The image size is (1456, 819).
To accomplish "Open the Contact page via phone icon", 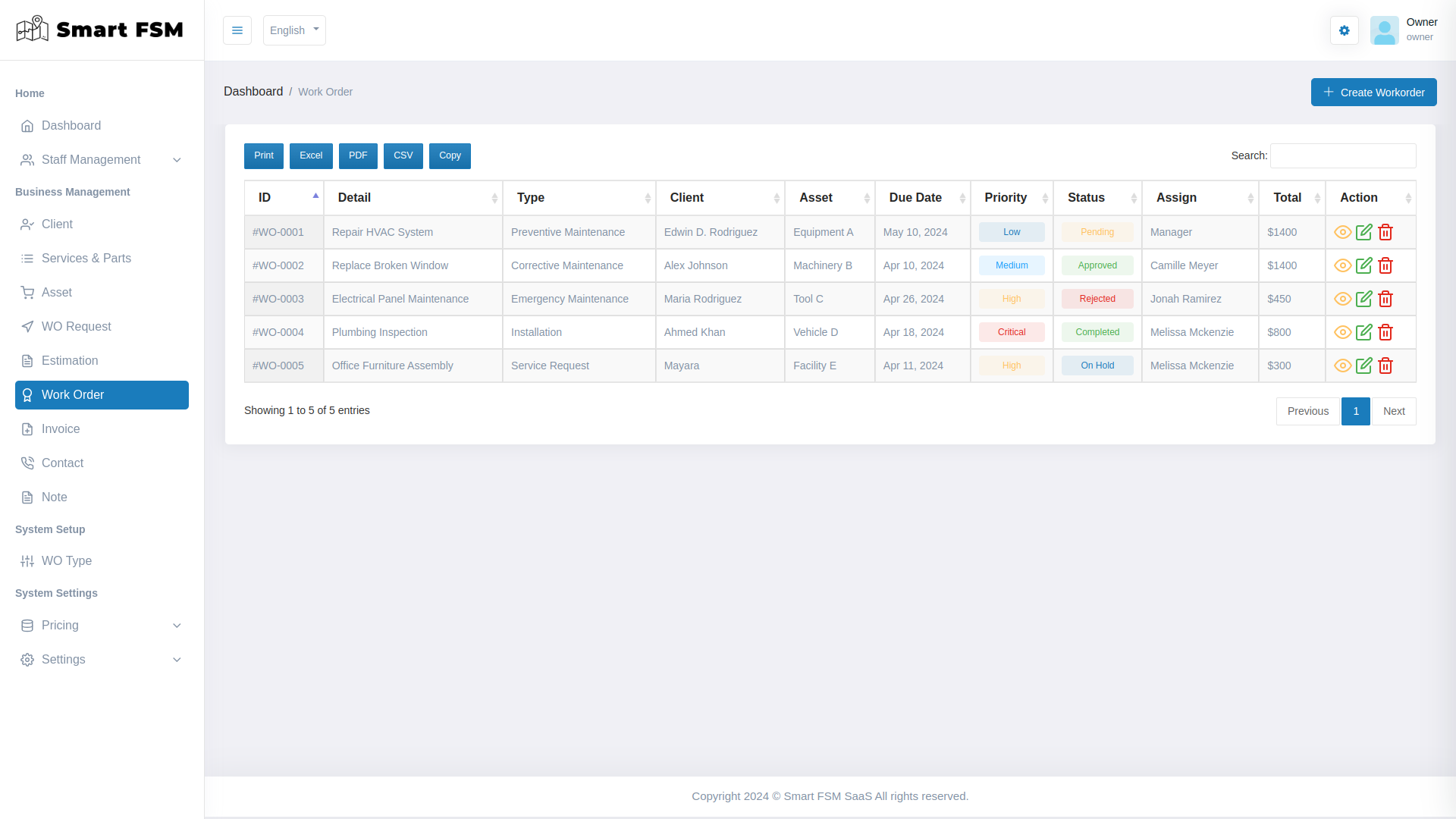I will 27,463.
